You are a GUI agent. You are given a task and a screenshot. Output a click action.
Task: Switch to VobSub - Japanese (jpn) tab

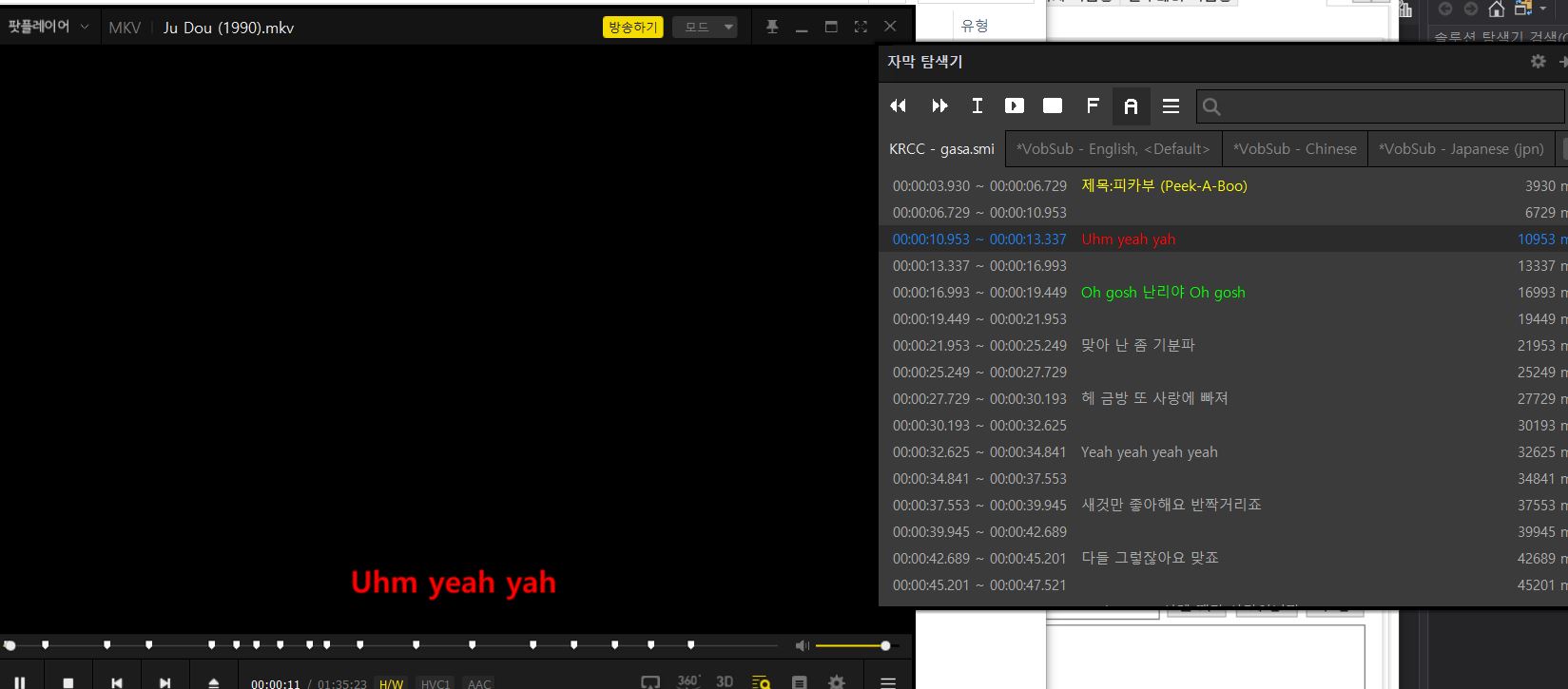(1462, 149)
